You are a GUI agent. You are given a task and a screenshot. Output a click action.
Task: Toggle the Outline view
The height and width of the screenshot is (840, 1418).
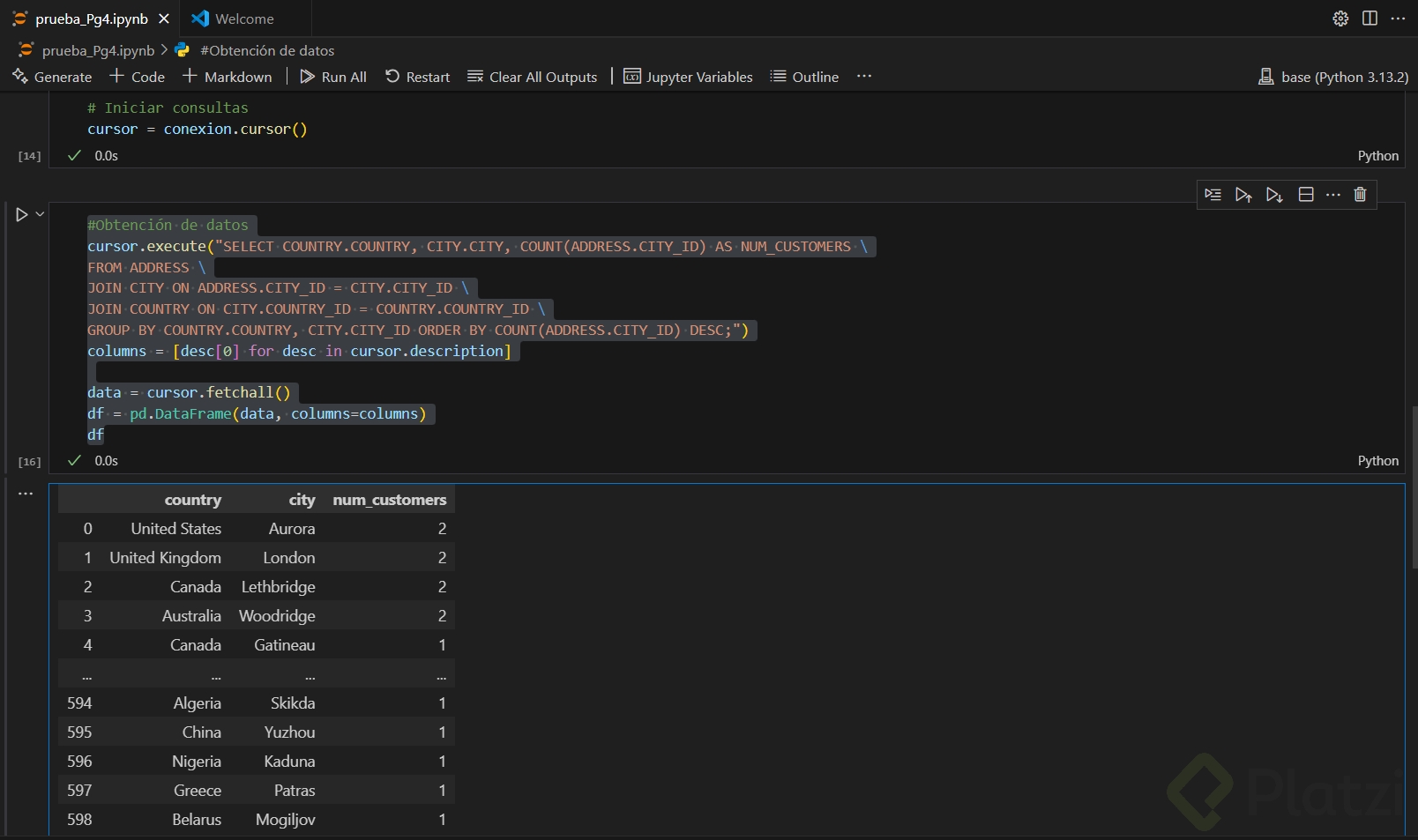point(804,77)
